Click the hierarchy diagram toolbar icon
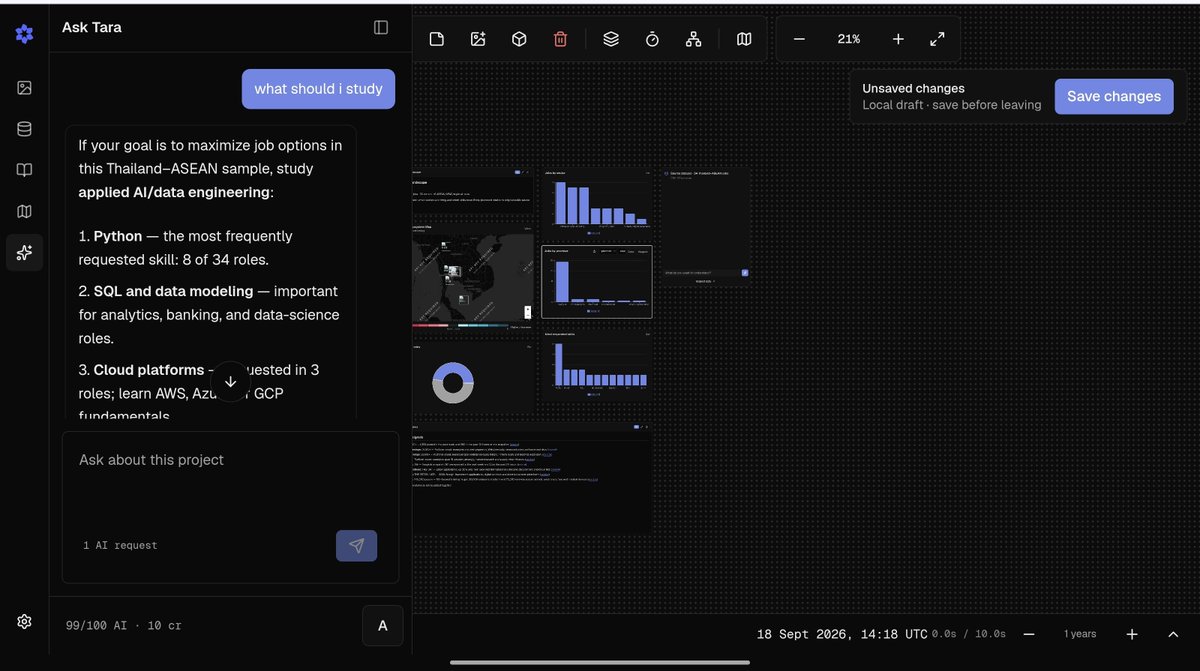1200x671 pixels. click(x=693, y=39)
